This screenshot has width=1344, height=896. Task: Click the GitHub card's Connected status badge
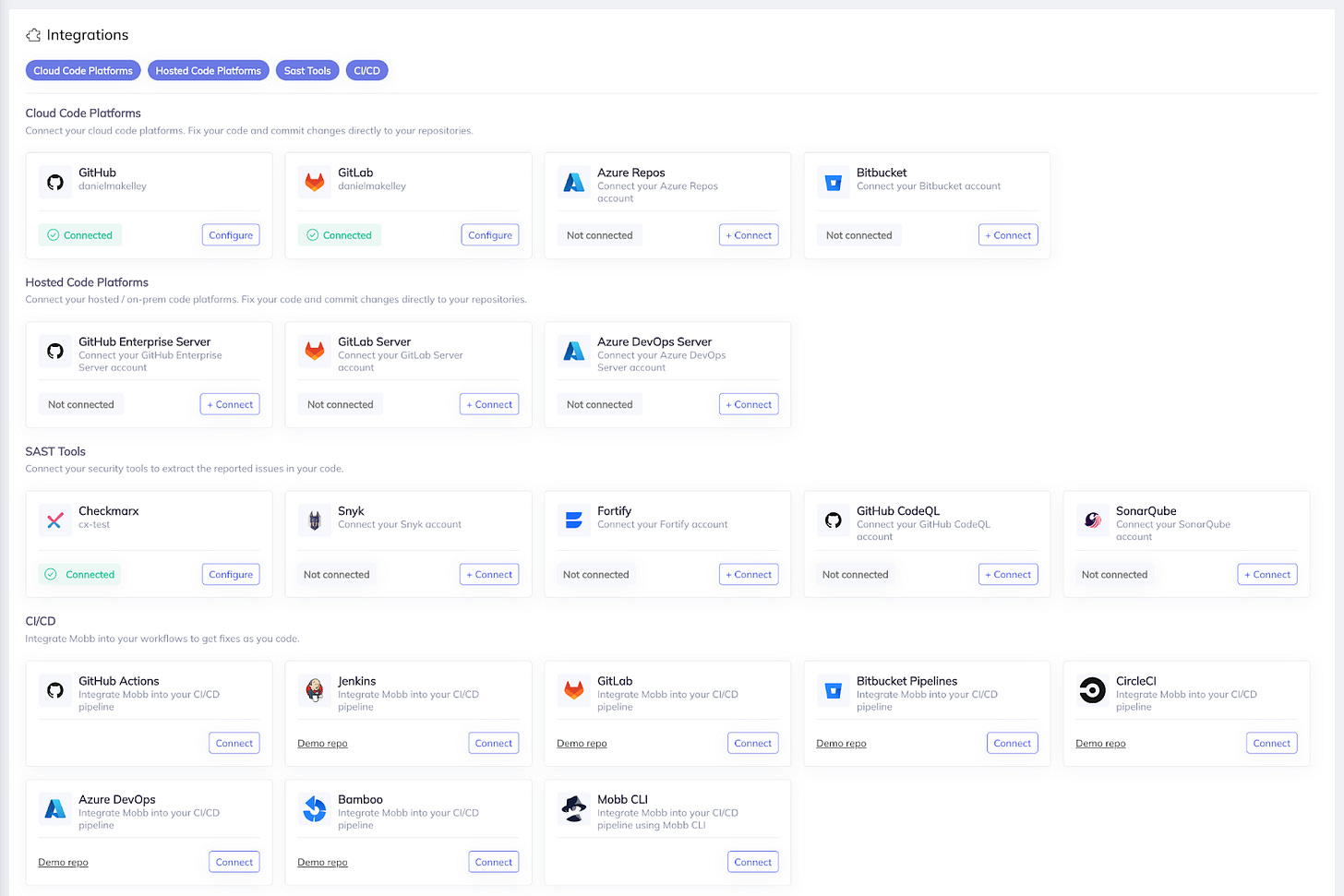[79, 235]
